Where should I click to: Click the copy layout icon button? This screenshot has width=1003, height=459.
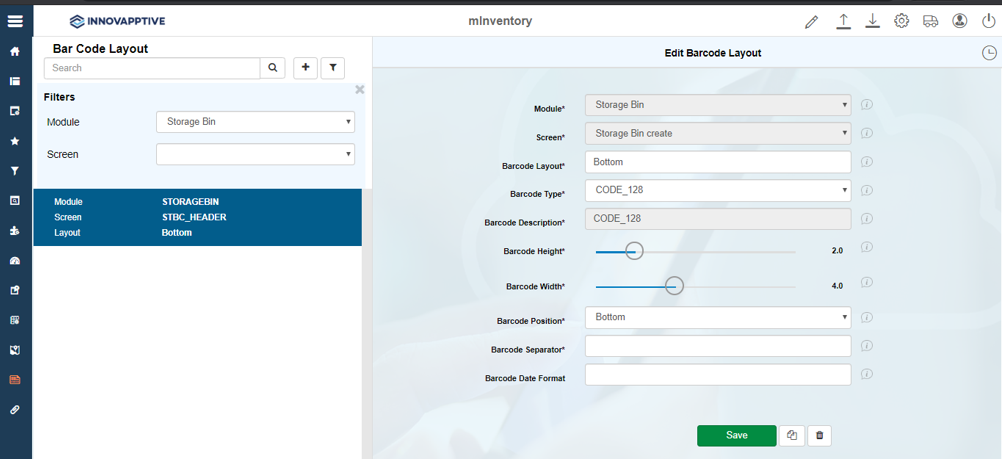[791, 435]
